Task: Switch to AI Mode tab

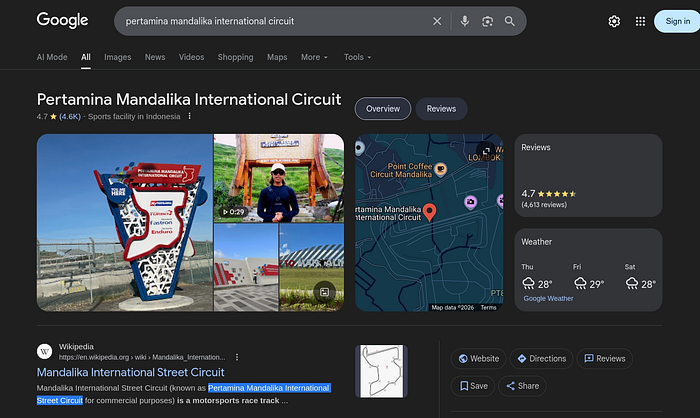Action: coord(52,57)
